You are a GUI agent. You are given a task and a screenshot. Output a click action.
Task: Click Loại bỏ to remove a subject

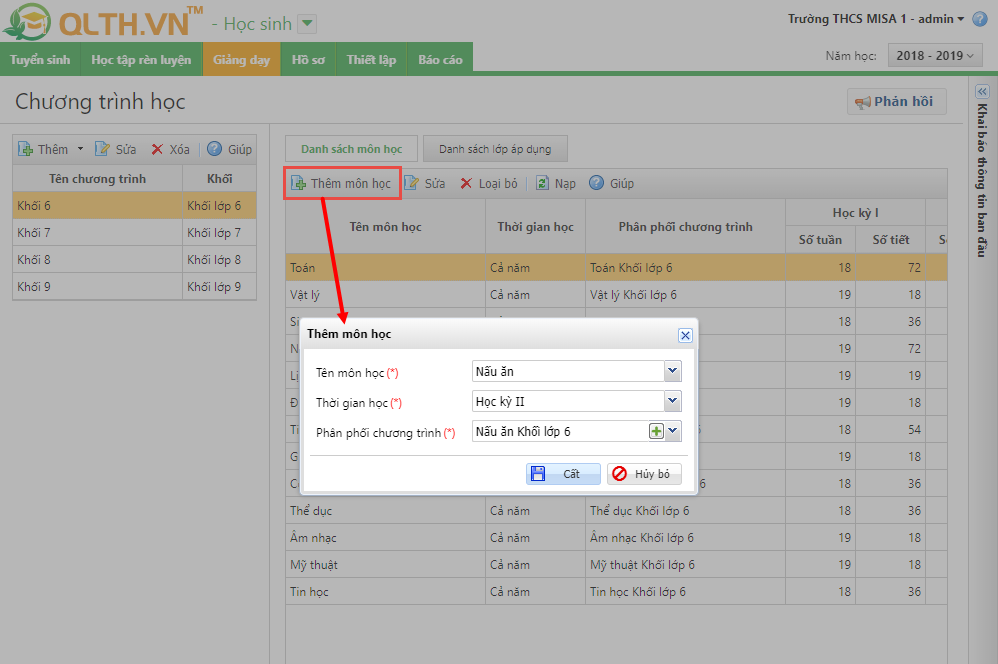(x=489, y=183)
